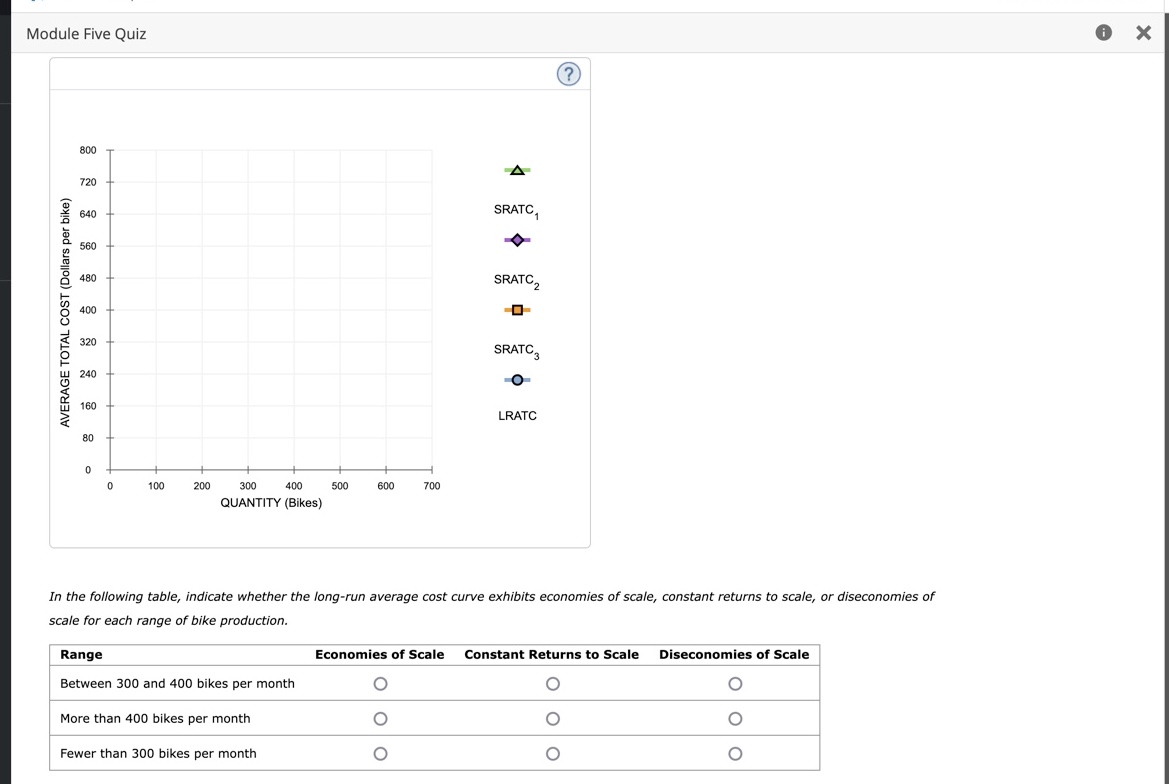Select the purple diamond SRATC2 legend marker
Viewport: 1169px width, 784px height.
(x=517, y=240)
